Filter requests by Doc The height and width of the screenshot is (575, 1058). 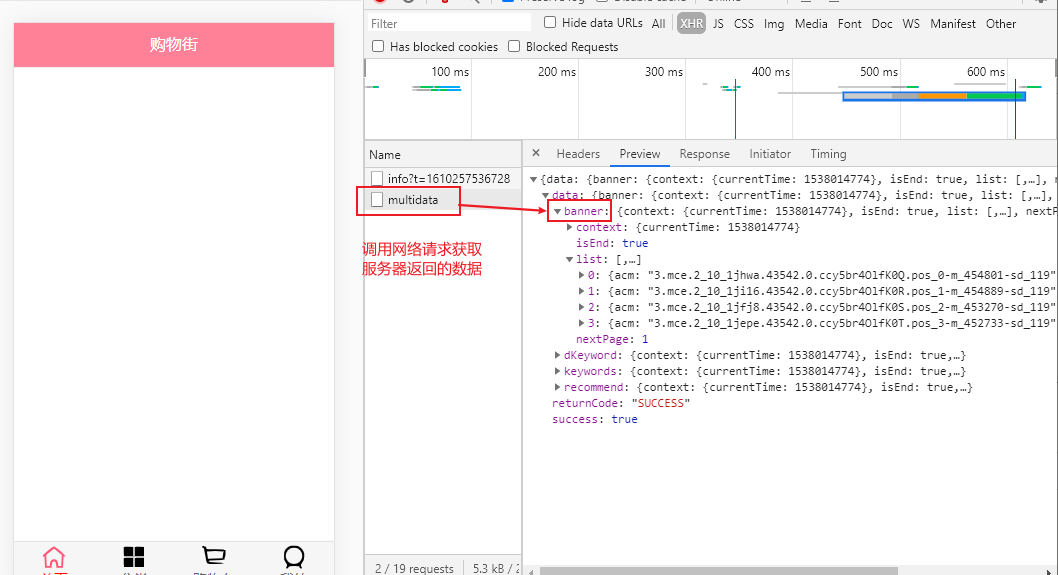882,24
